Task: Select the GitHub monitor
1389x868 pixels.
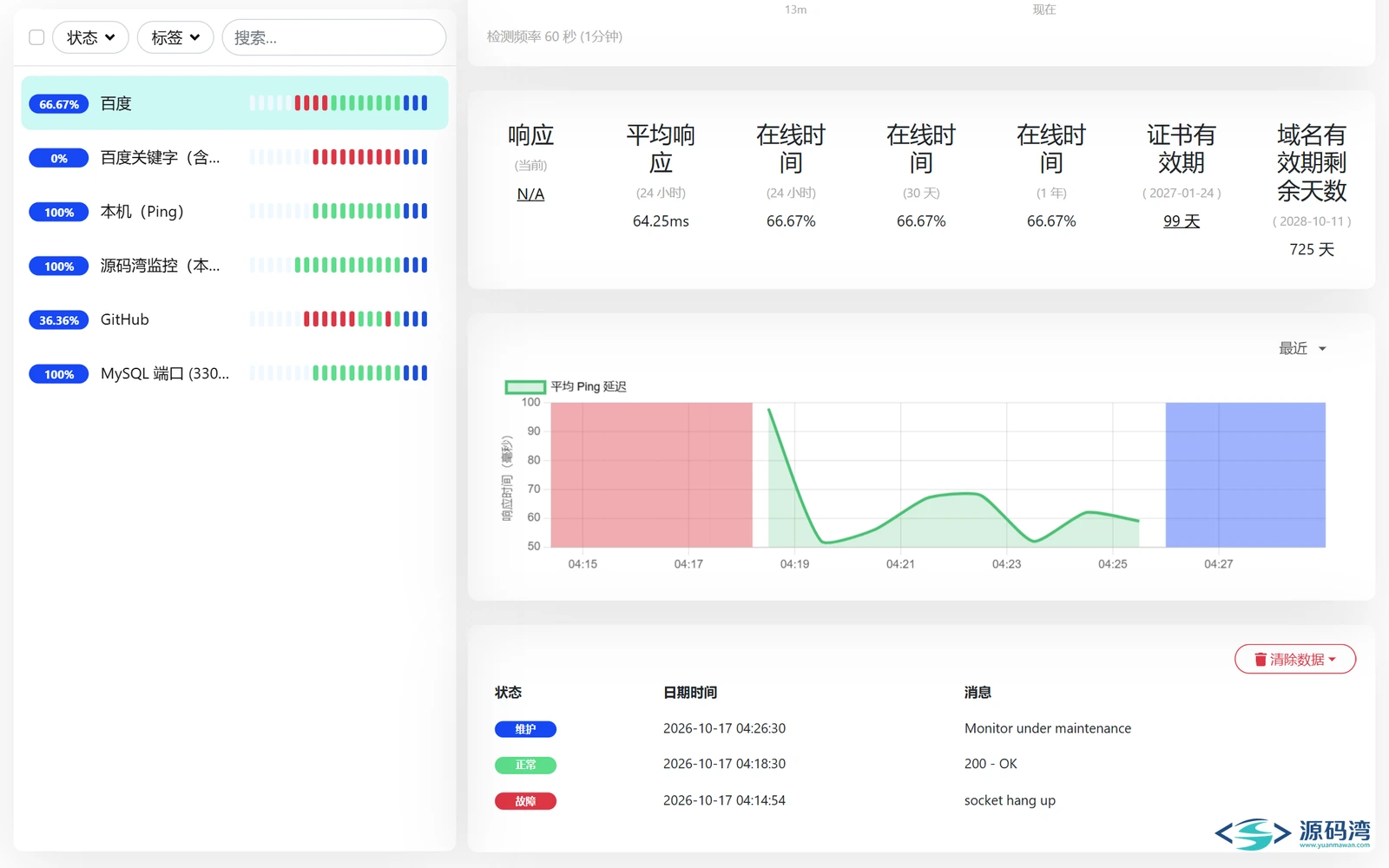Action: (x=234, y=319)
